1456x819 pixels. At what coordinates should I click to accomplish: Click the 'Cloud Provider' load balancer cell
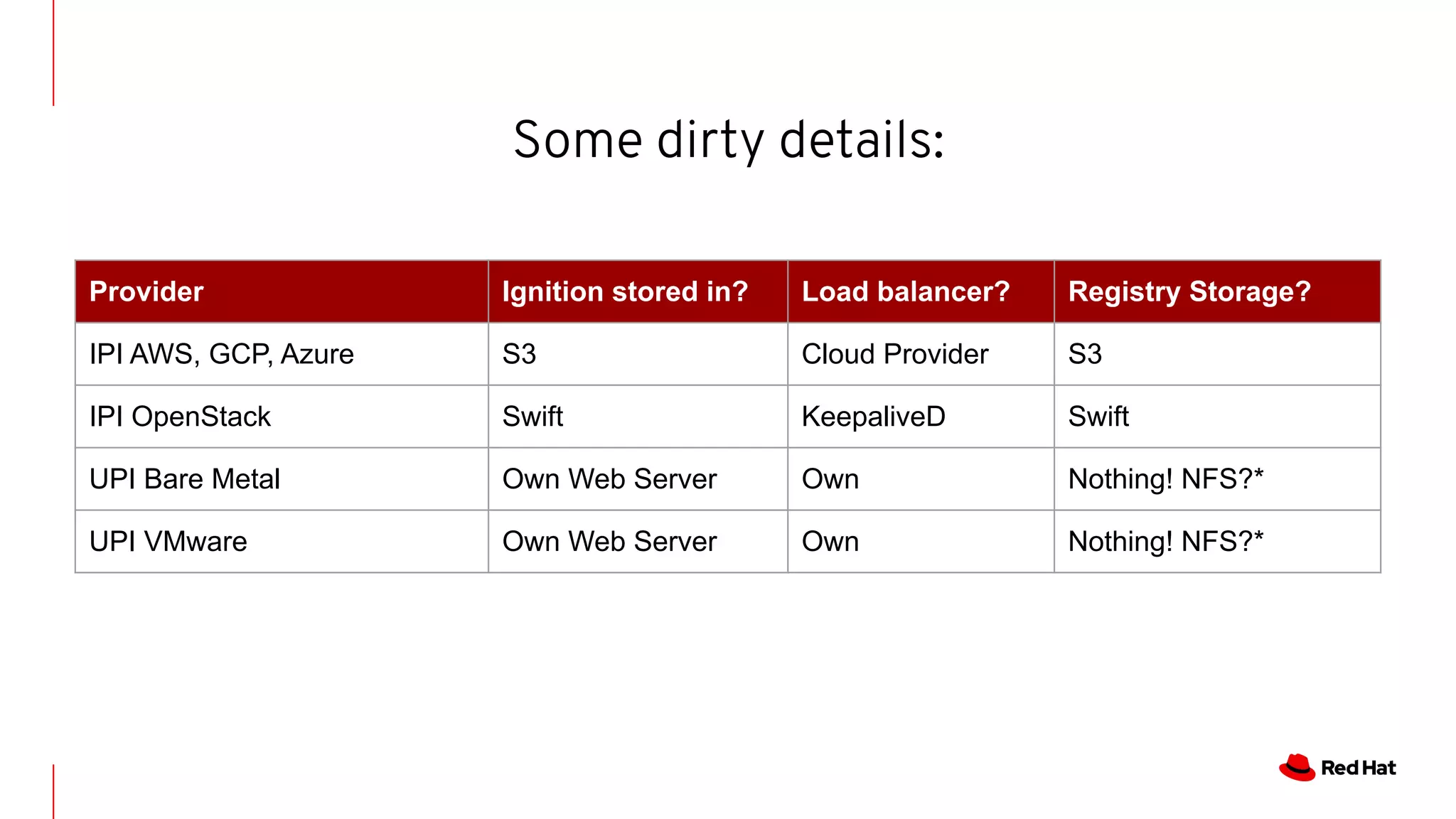(x=894, y=354)
